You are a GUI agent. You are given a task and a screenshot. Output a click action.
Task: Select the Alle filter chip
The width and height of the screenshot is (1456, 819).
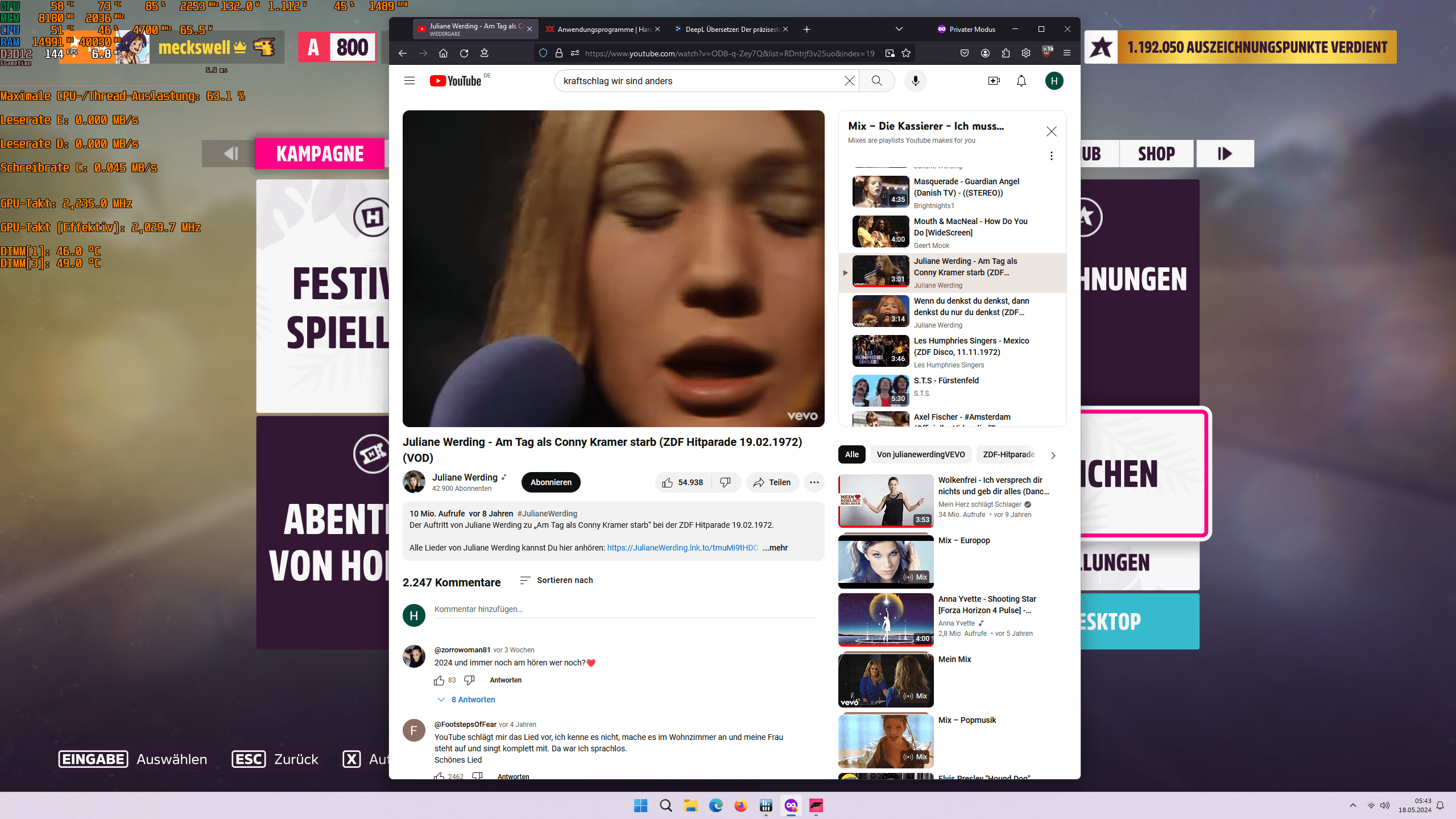(851, 454)
